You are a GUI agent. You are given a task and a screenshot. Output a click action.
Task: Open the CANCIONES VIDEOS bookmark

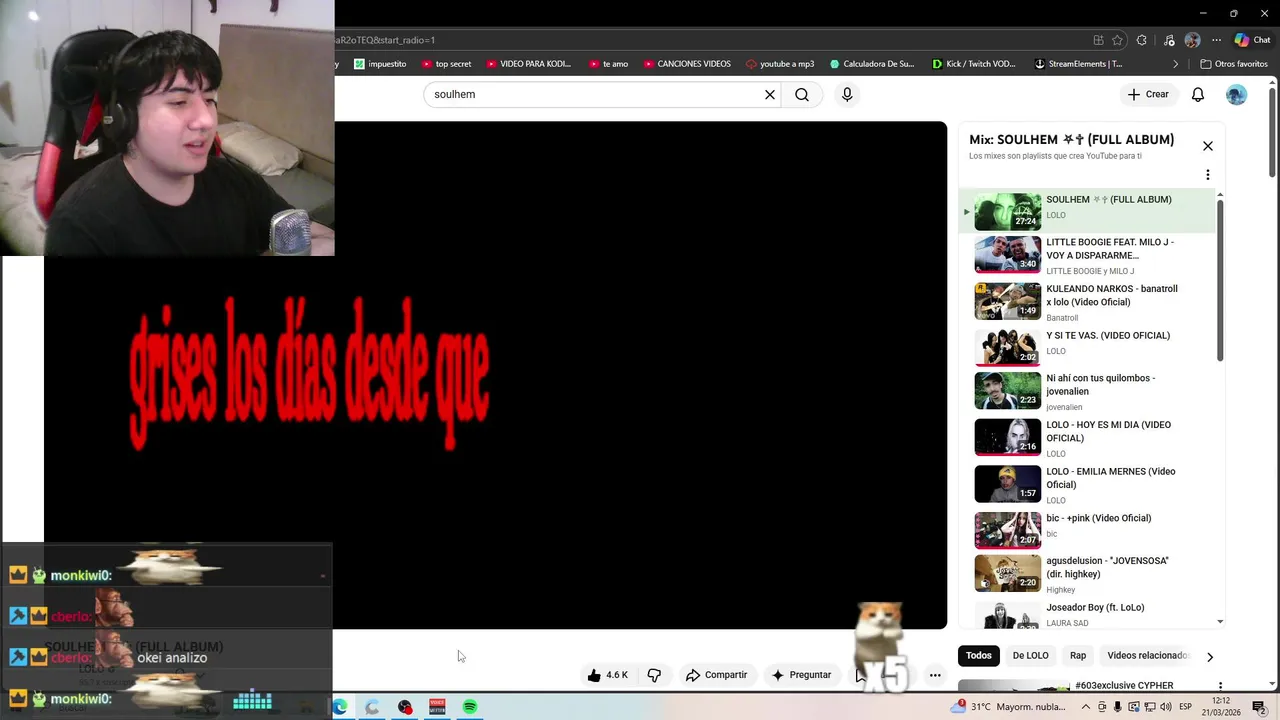[x=687, y=64]
